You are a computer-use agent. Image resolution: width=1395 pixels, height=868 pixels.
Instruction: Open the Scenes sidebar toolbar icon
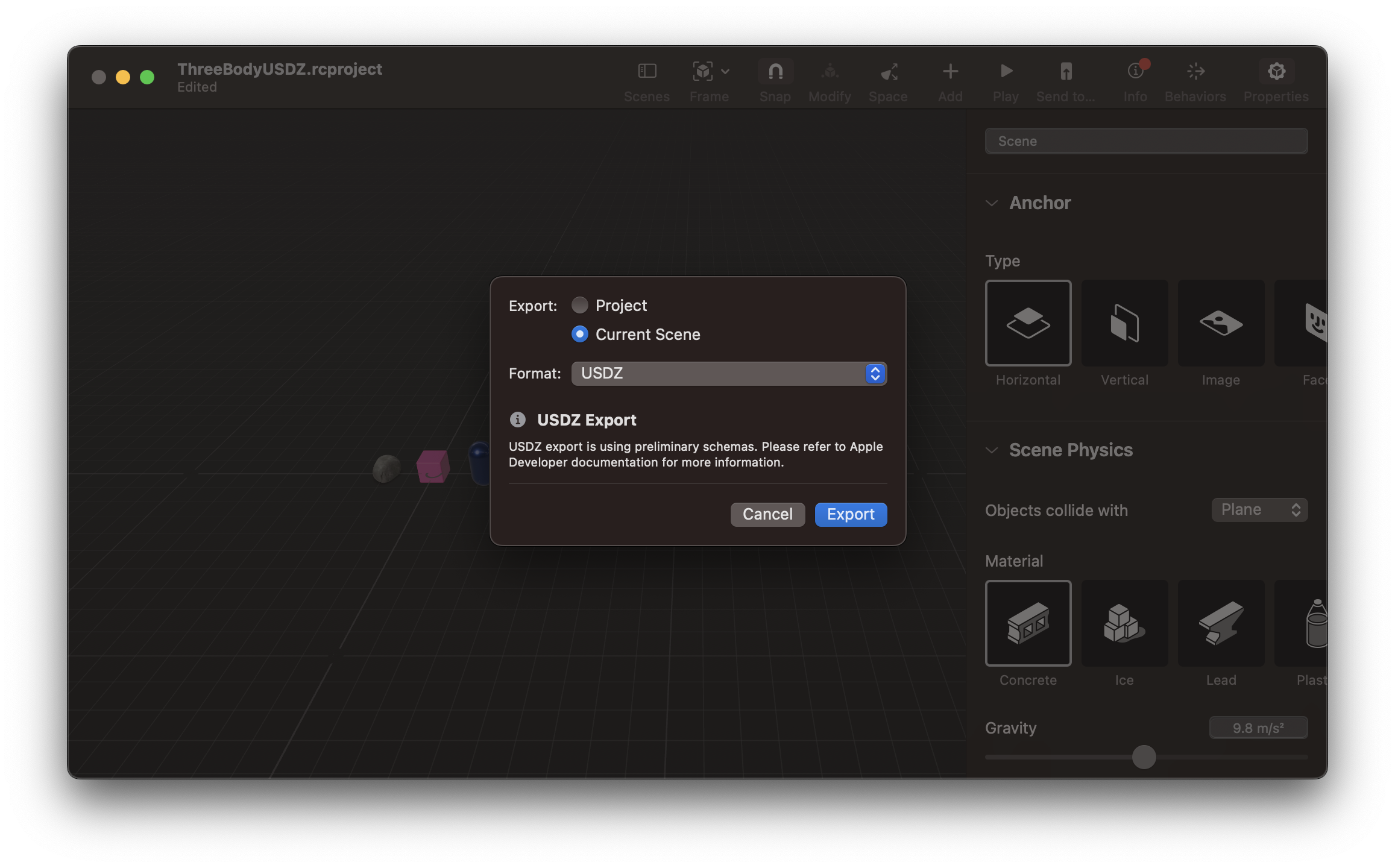click(x=647, y=72)
